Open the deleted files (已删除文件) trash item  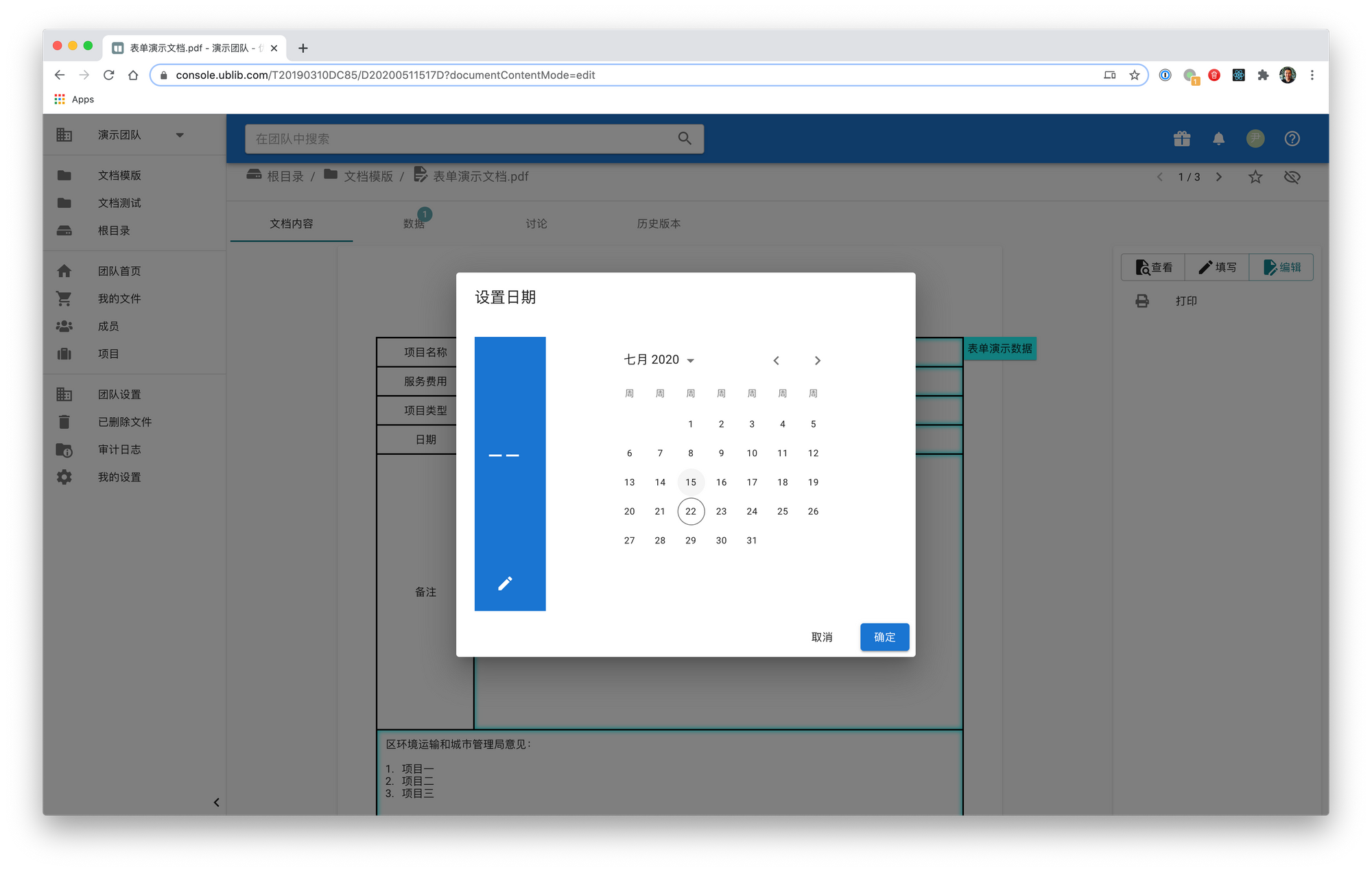(x=124, y=422)
